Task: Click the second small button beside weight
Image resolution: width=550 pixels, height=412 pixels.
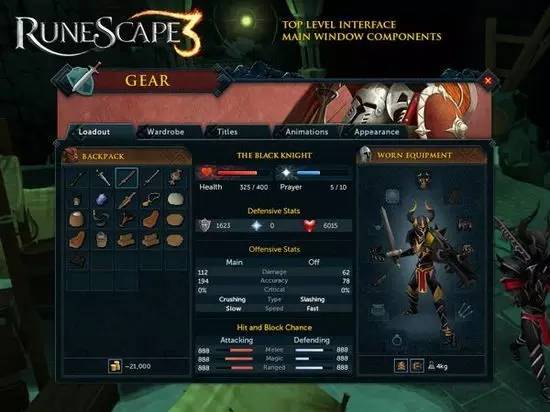Action: (417, 366)
